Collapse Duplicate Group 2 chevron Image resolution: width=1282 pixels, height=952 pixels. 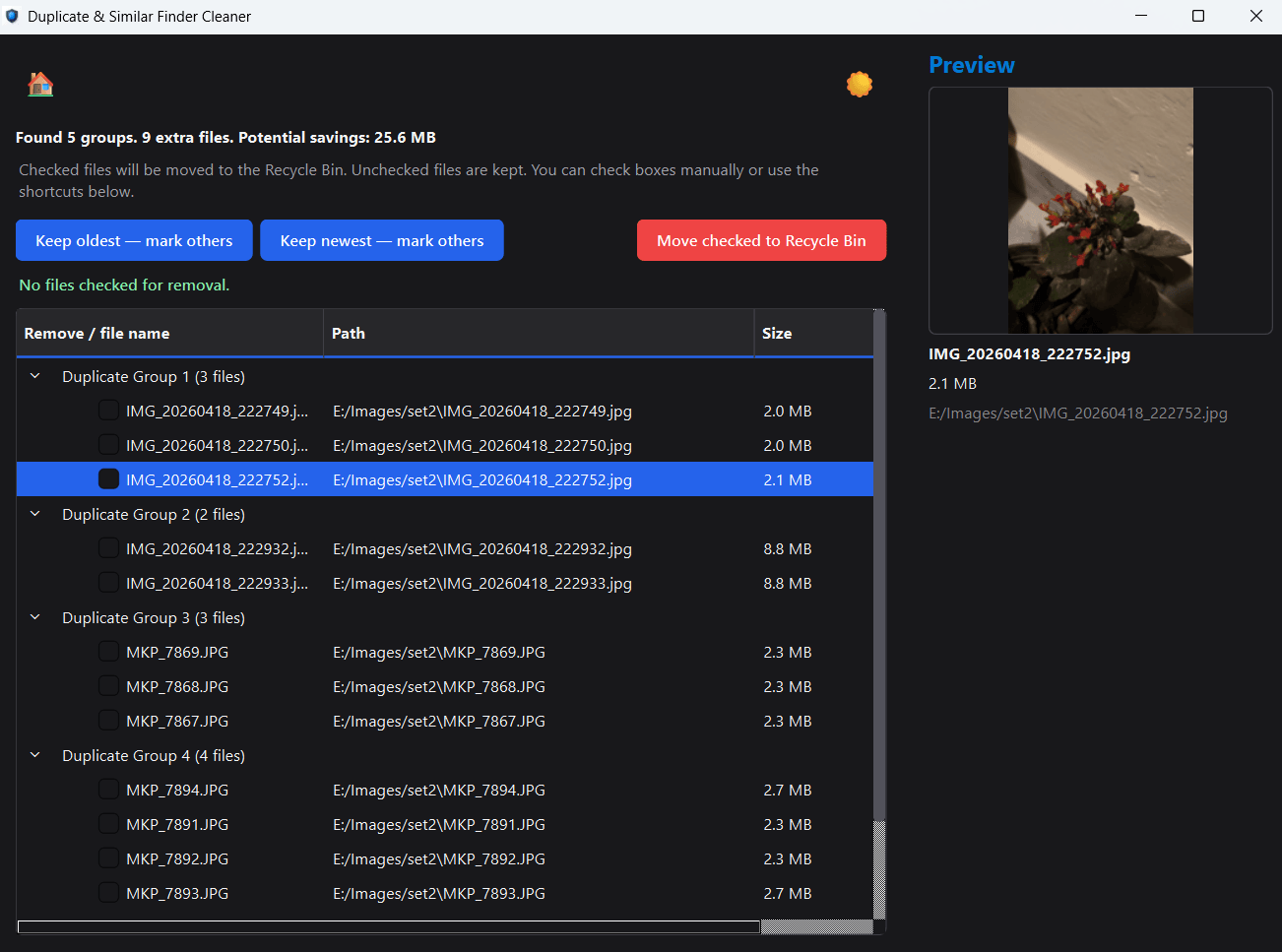point(35,514)
